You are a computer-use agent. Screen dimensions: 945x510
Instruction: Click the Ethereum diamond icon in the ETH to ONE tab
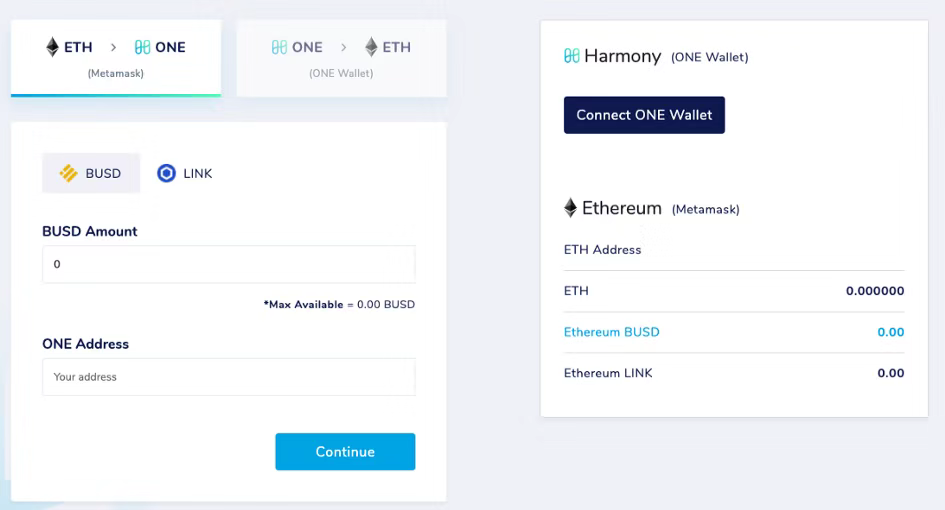52,47
